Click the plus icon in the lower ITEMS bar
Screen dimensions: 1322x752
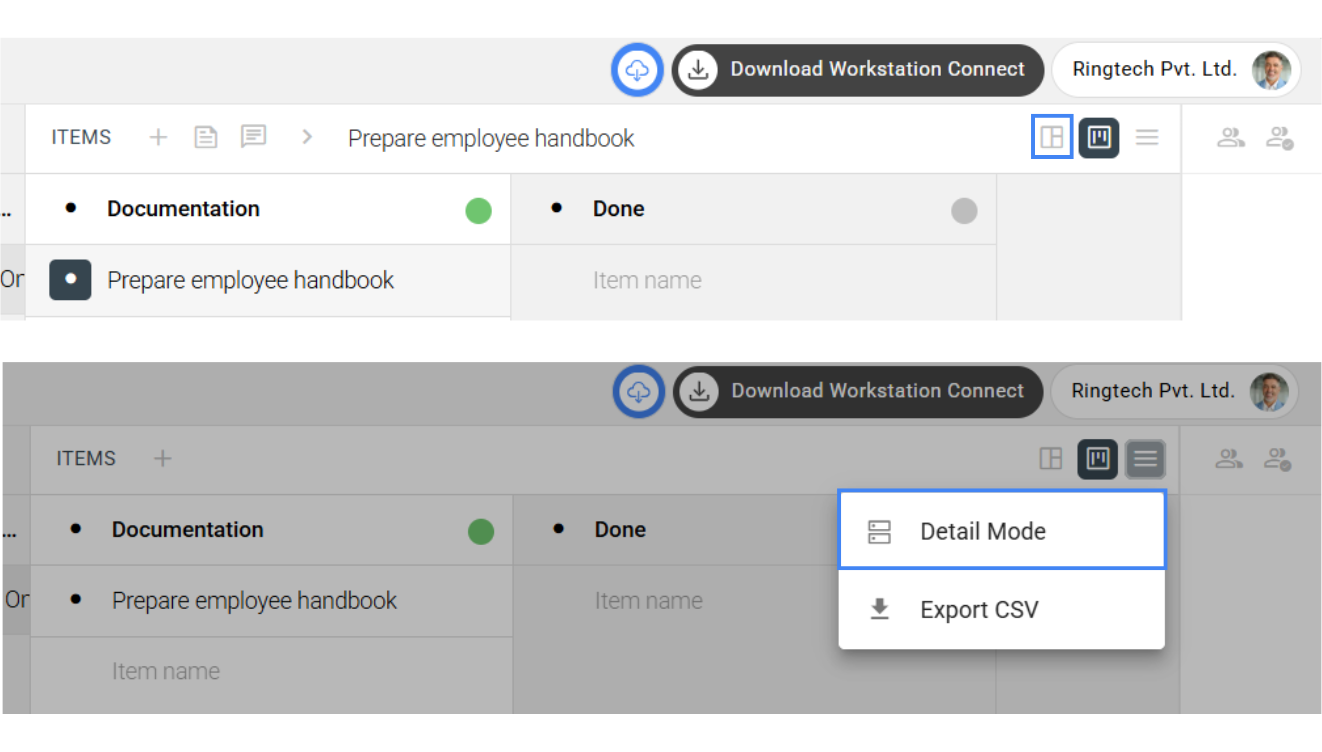coord(162,459)
